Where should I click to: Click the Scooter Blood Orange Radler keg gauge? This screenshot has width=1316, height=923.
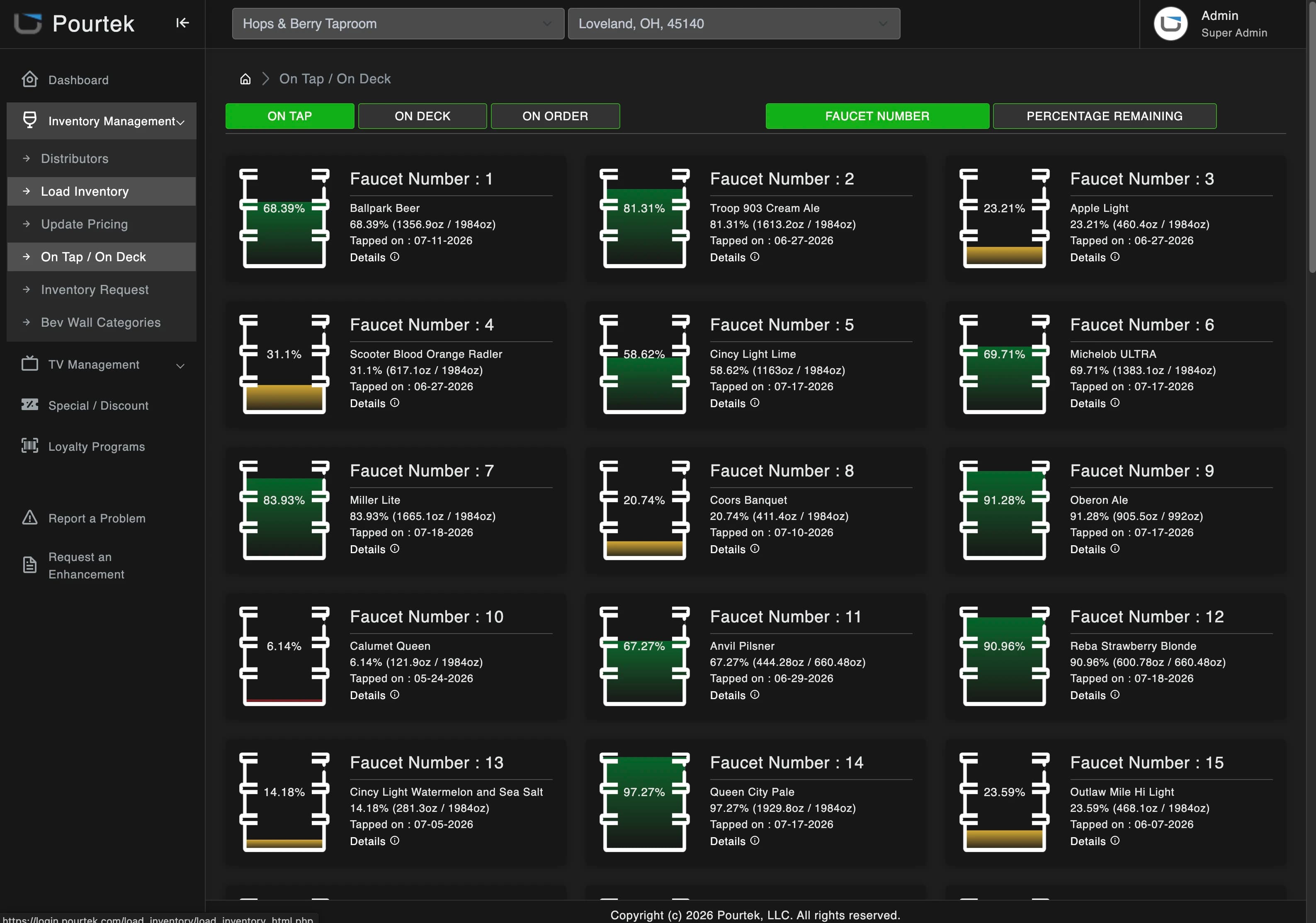click(284, 364)
